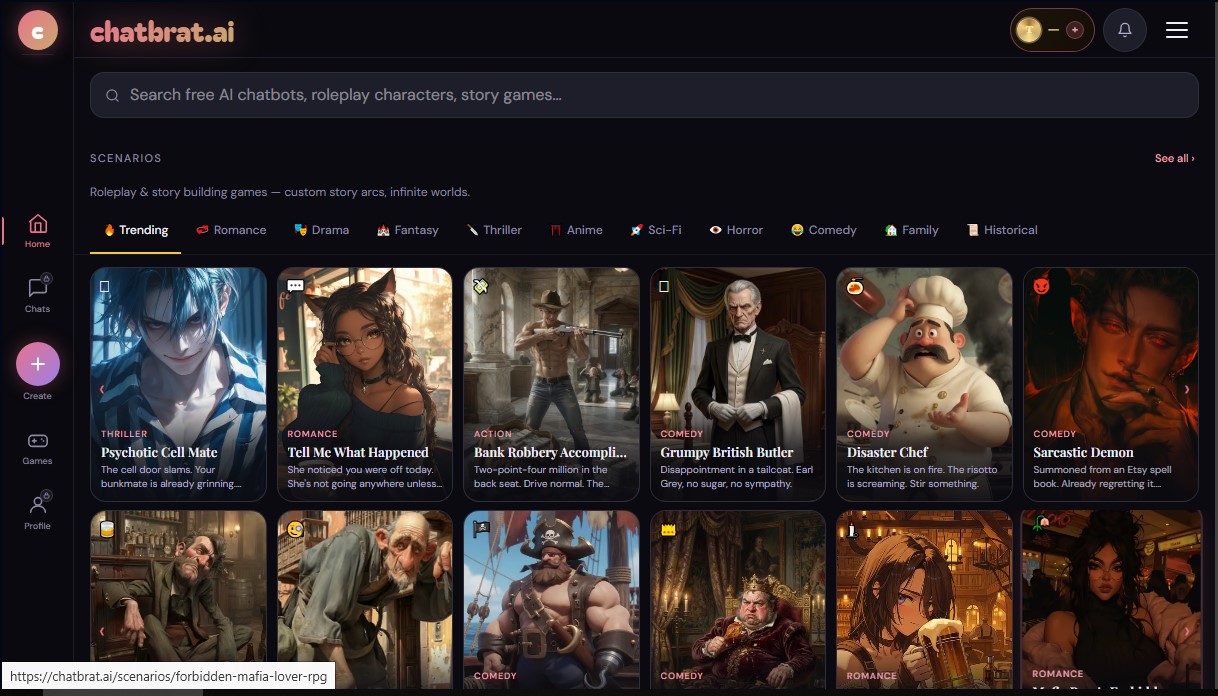The image size is (1218, 696).
Task: Click the emoji icon on old man card
Action: pyautogui.click(x=295, y=530)
